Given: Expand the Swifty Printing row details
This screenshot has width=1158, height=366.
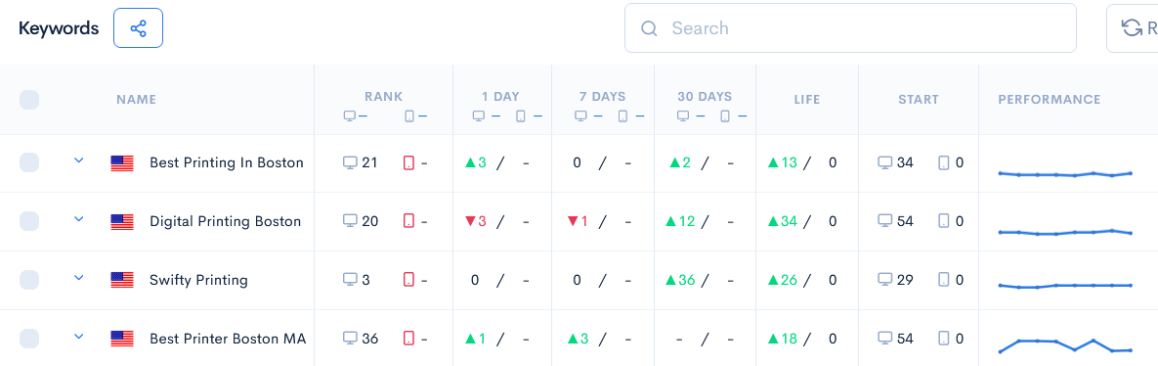Looking at the screenshot, I should tap(79, 278).
